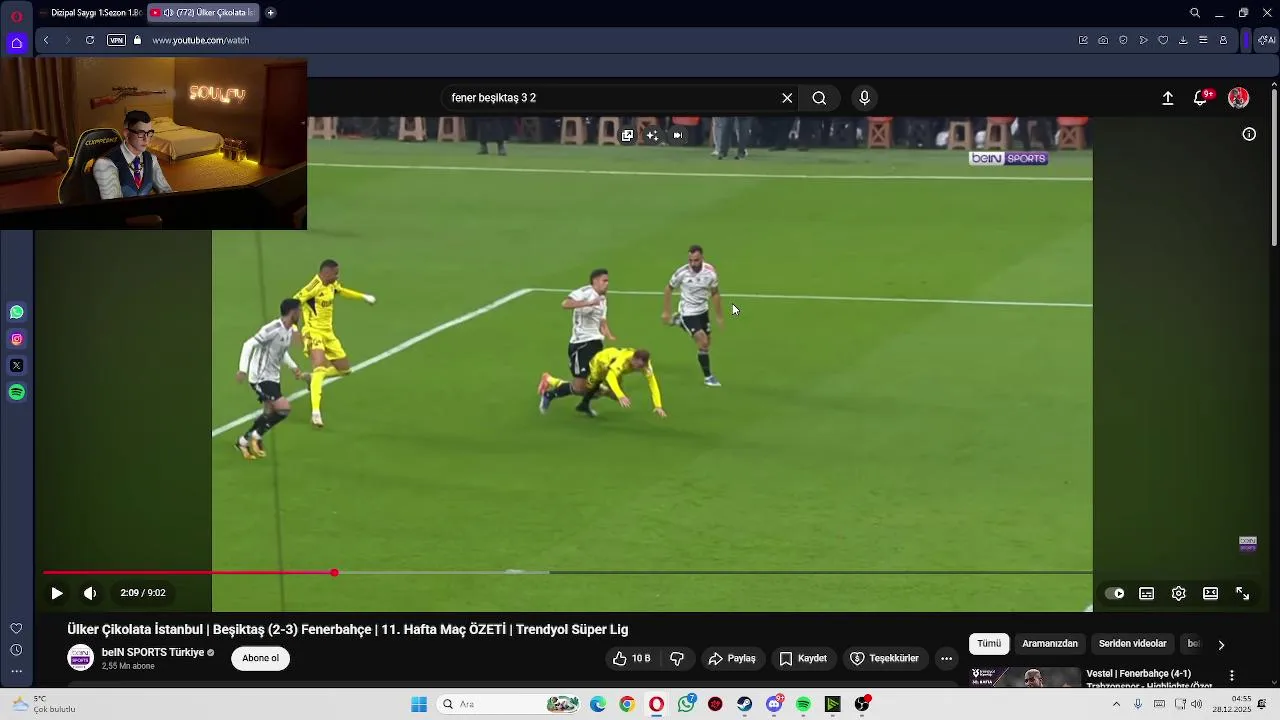Open beIN SPORTS Türkiye channel name link
Viewport: 1280px width, 720px height.
tap(153, 652)
